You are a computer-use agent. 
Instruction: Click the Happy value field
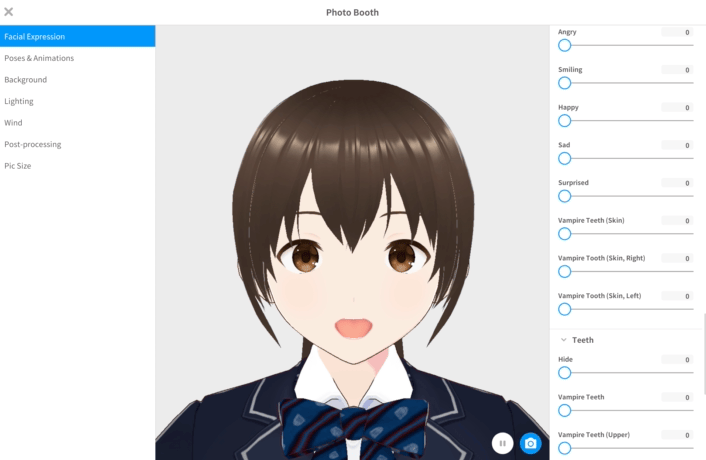tap(677, 108)
